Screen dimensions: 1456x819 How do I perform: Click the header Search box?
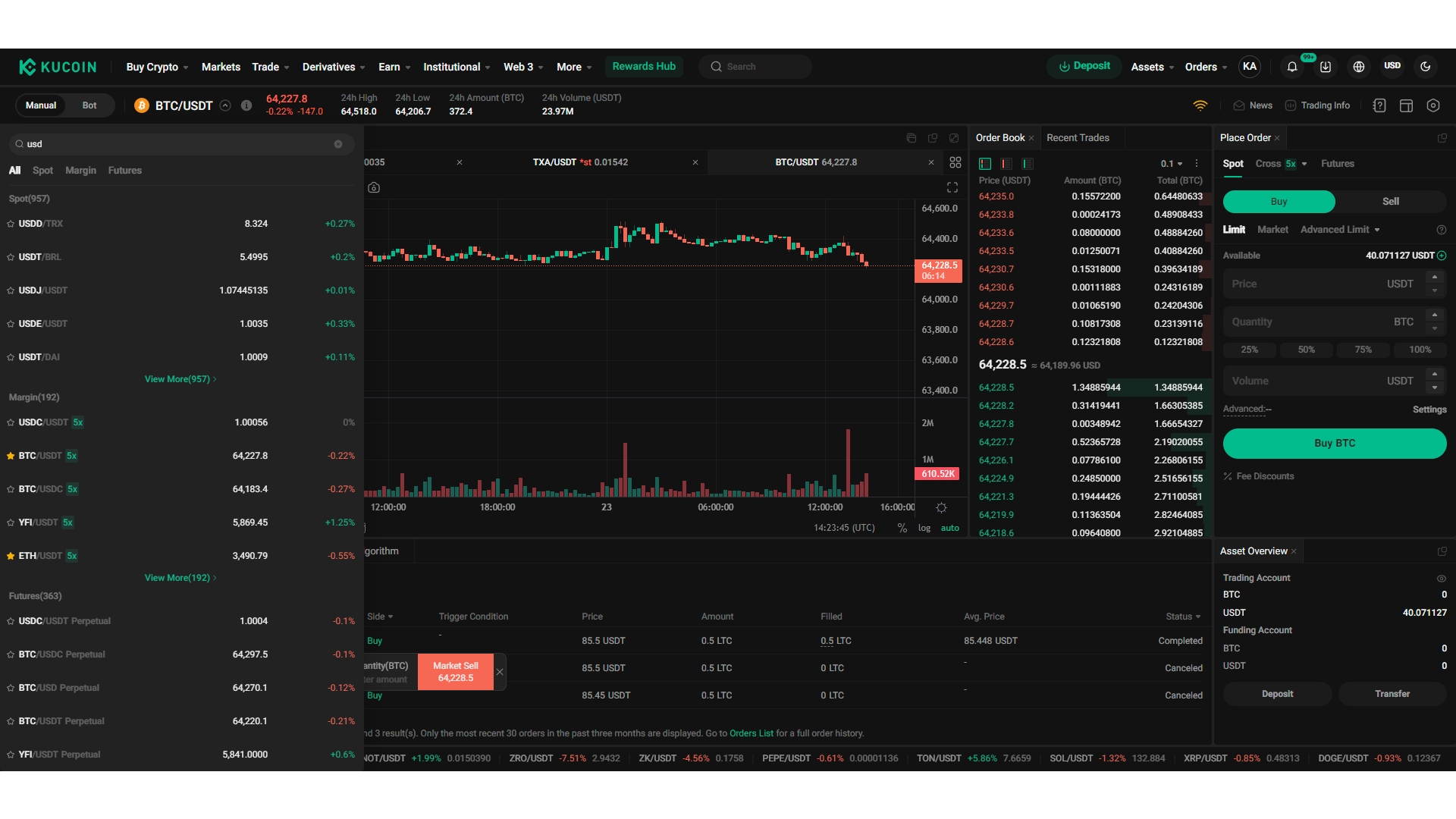[755, 67]
